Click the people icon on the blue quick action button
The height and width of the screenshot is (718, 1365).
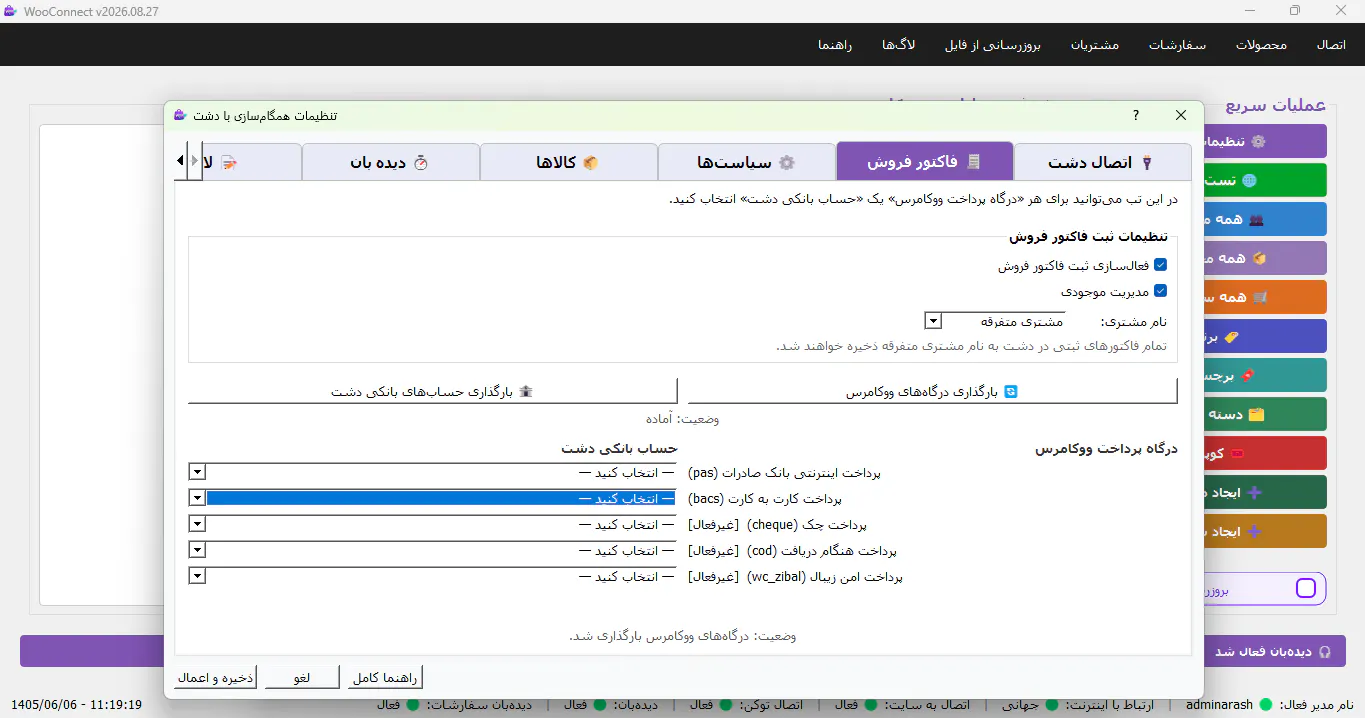(x=1258, y=219)
